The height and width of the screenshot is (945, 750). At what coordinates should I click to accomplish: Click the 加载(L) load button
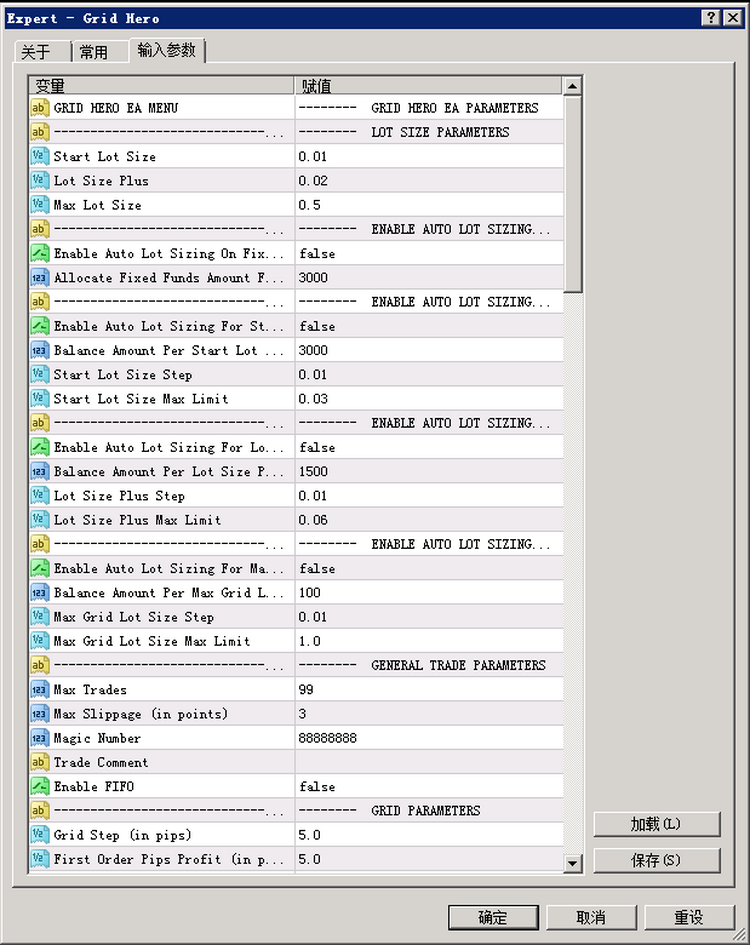[x=657, y=824]
